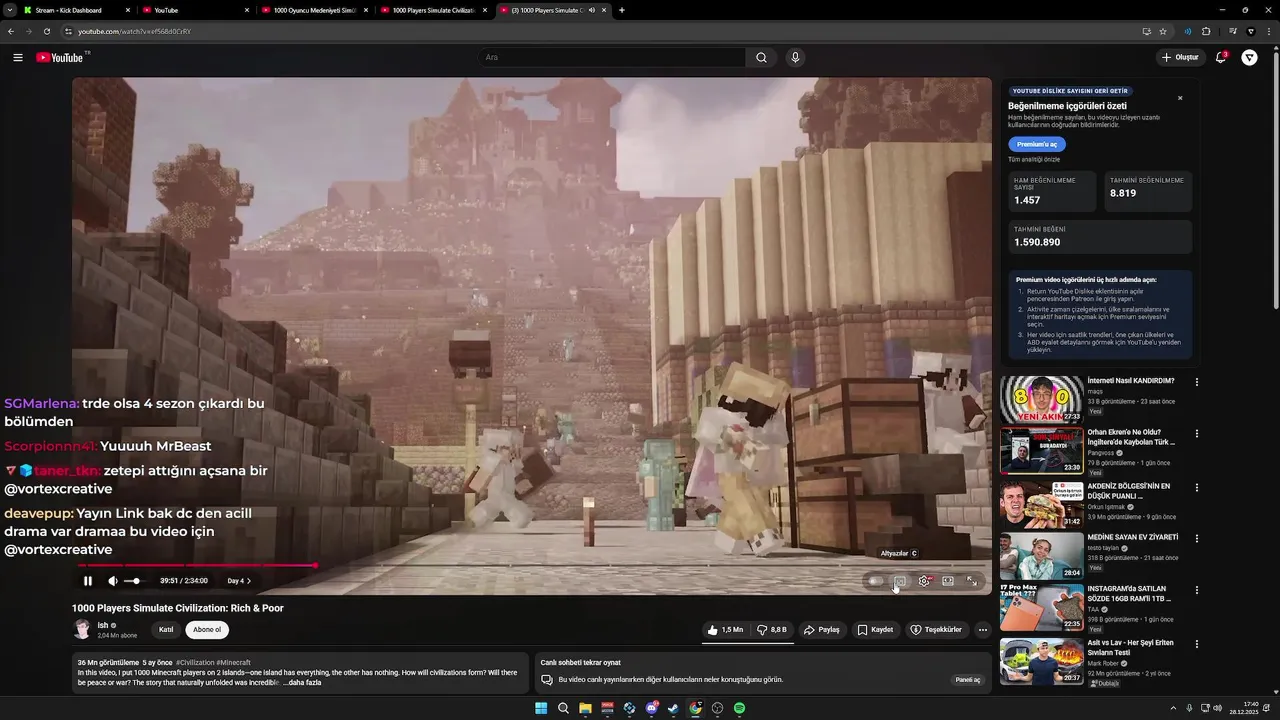Screen dimensions: 1280x720
Task: Open Windows Start menu
Action: [x=541, y=708]
